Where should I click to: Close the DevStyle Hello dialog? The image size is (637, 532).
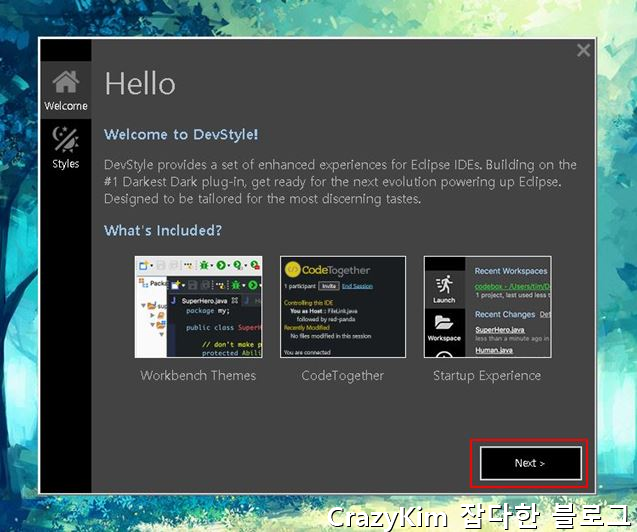(x=583, y=50)
